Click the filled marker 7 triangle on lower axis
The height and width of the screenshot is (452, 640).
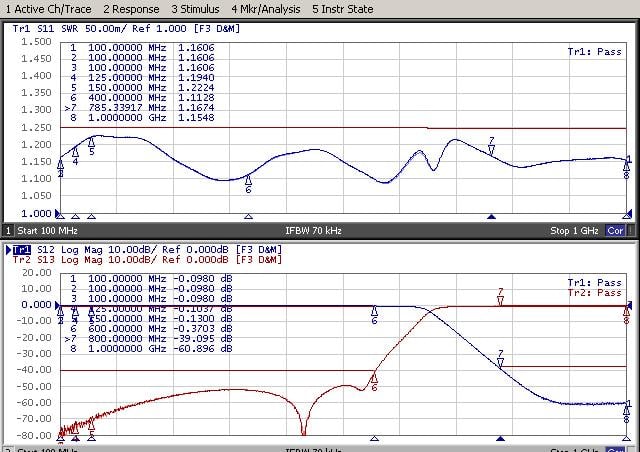[500, 439]
